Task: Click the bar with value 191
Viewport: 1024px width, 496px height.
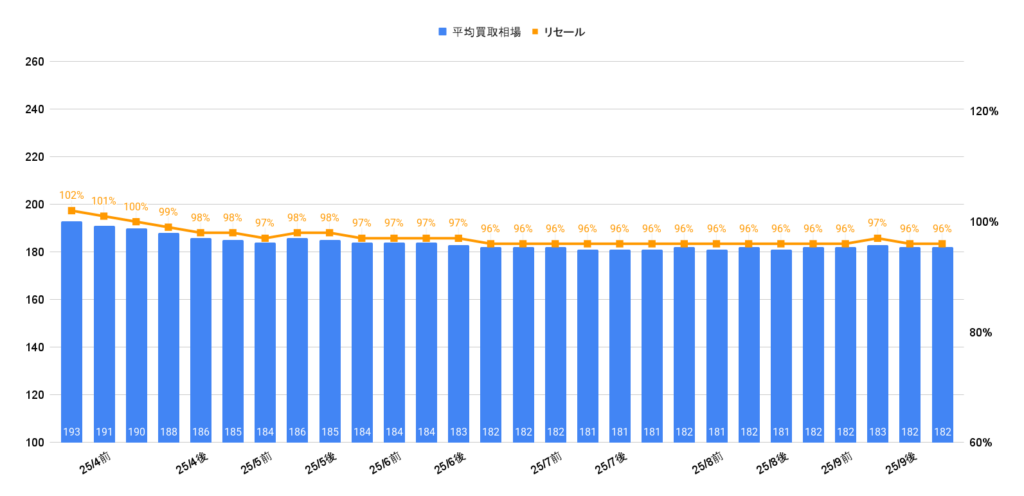Action: tap(104, 332)
